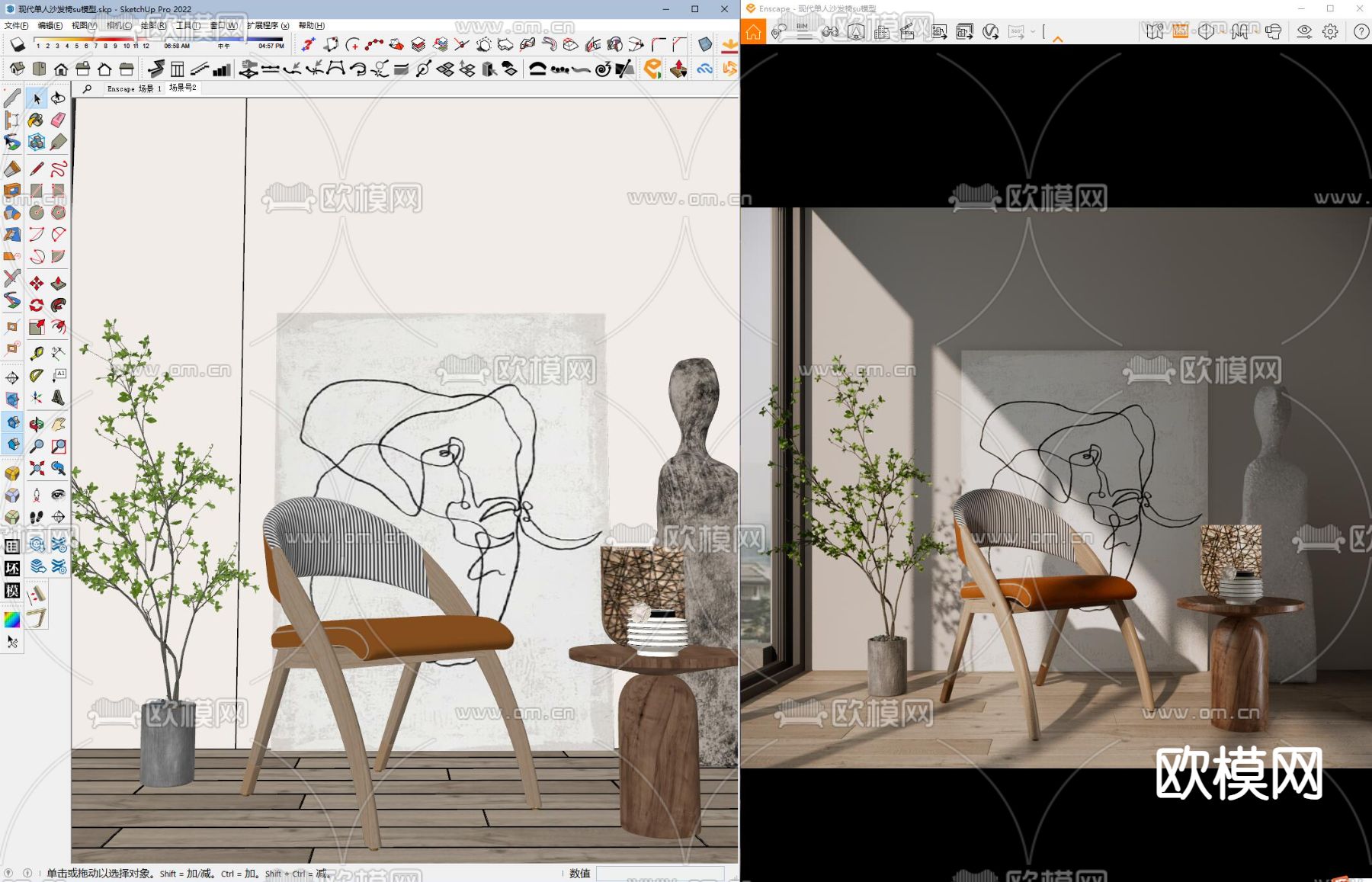This screenshot has height=882, width=1372.
Task: Click the scene search magnifier button
Action: click(87, 88)
